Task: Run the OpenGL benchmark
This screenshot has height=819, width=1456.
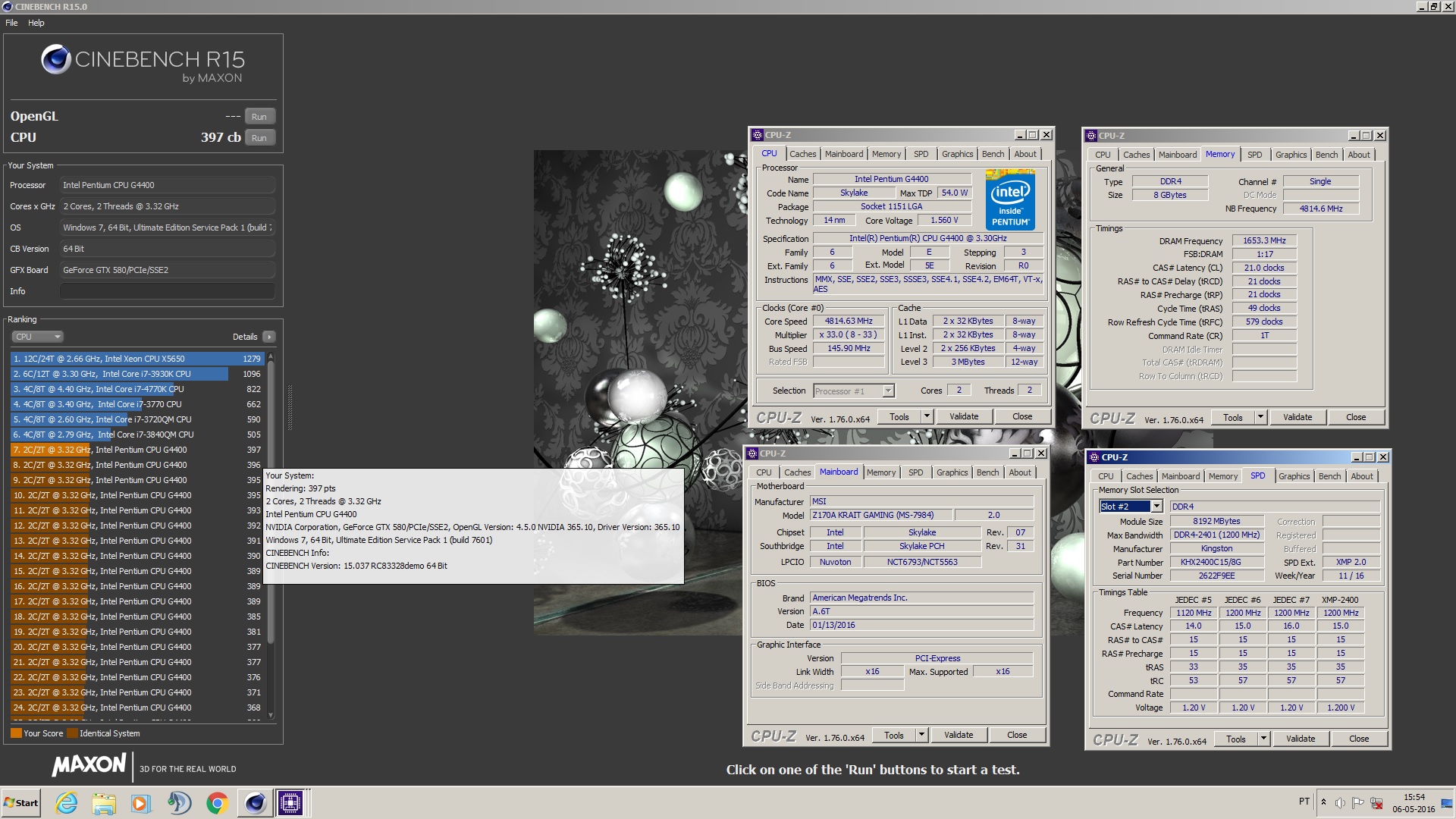Action: (259, 117)
